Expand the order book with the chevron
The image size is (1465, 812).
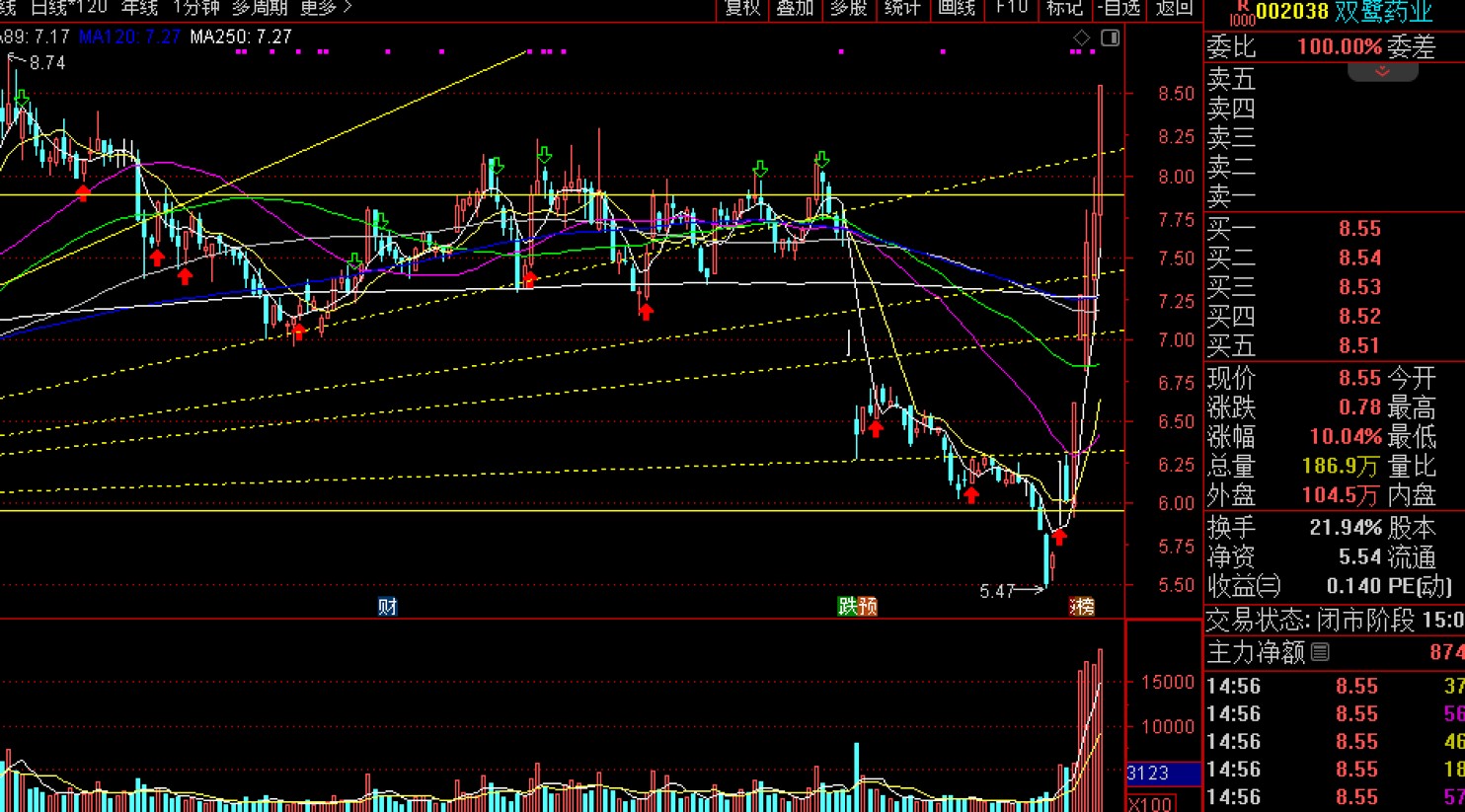click(x=1382, y=71)
